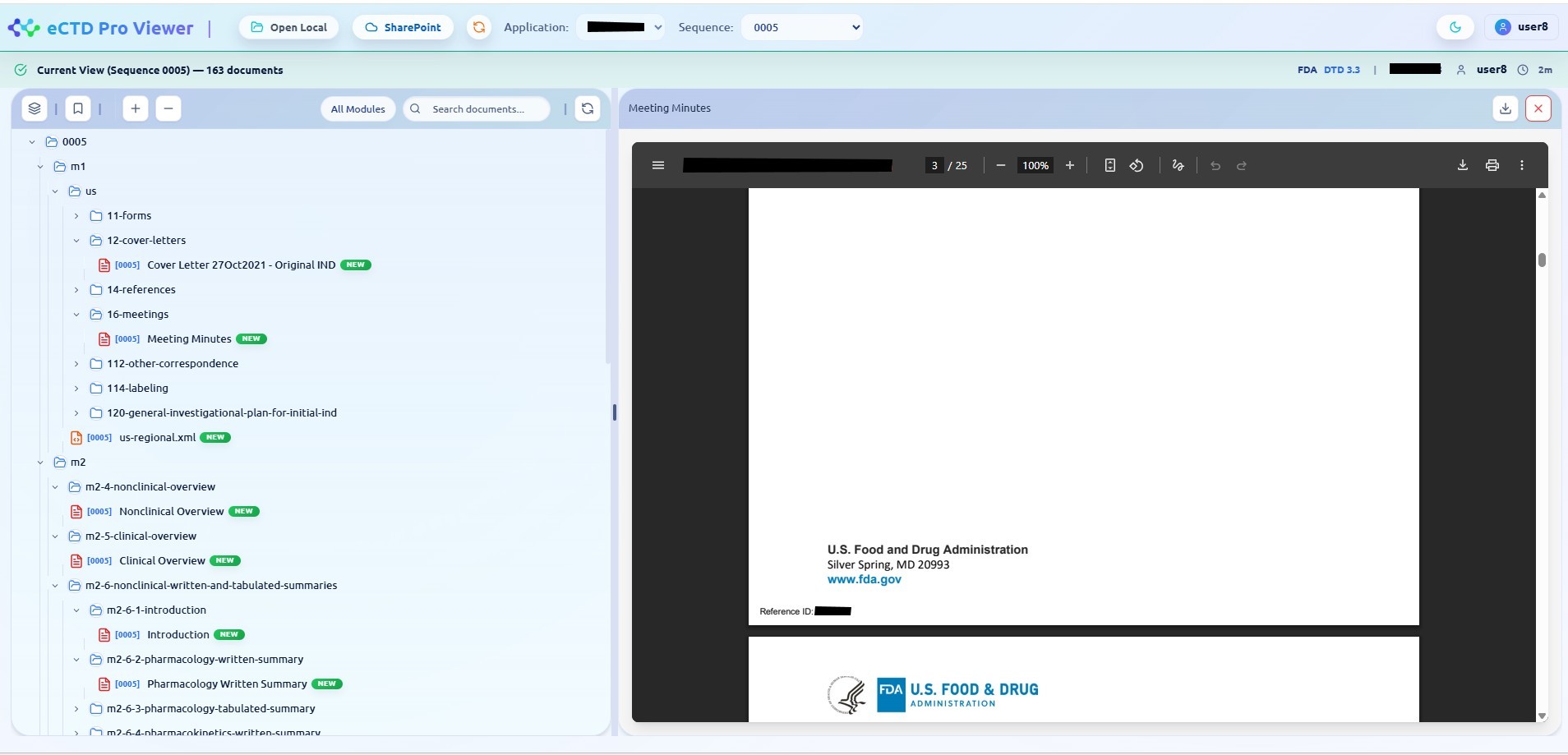Open www.fda.gov link in document
Image resolution: width=1568 pixels, height=755 pixels.
pyautogui.click(x=864, y=579)
